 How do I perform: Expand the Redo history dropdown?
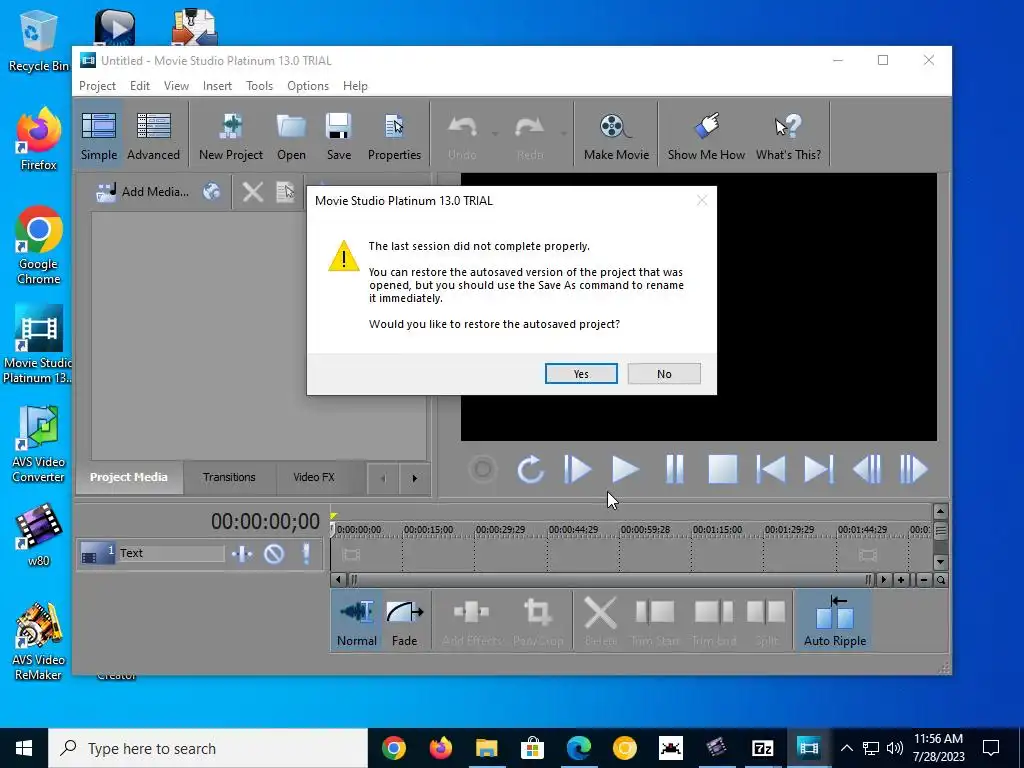pyautogui.click(x=563, y=134)
